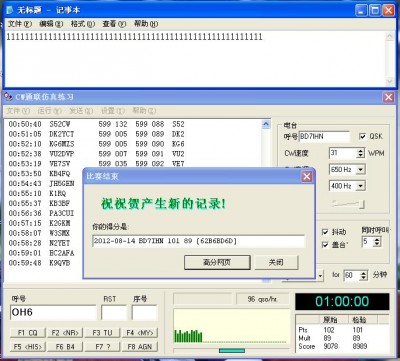The image size is (400, 361).
Task: Open the 帮助 menu in Notepad
Action: pyautogui.click(x=146, y=24)
